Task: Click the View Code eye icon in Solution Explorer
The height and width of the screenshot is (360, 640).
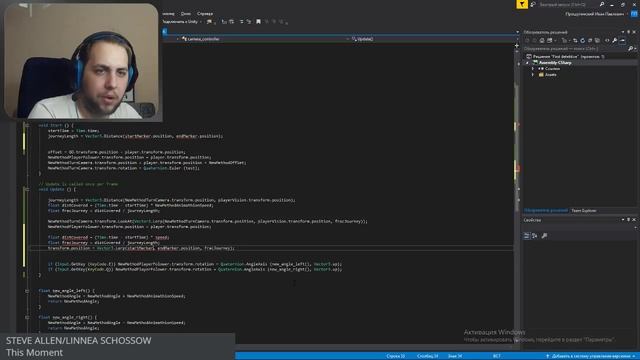Action: pyautogui.click(x=607, y=40)
